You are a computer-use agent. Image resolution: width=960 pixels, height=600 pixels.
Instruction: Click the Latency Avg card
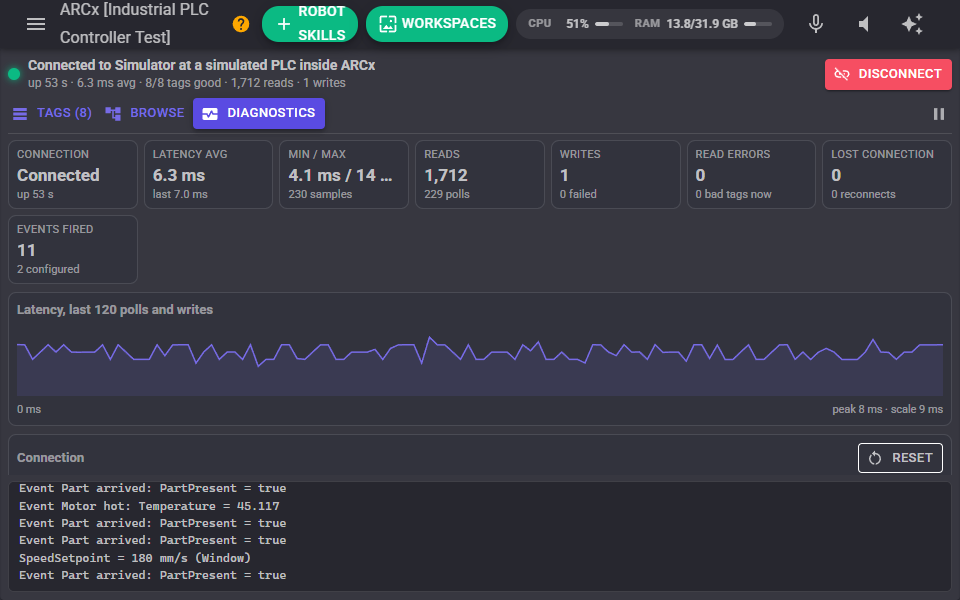pyautogui.click(x=208, y=174)
